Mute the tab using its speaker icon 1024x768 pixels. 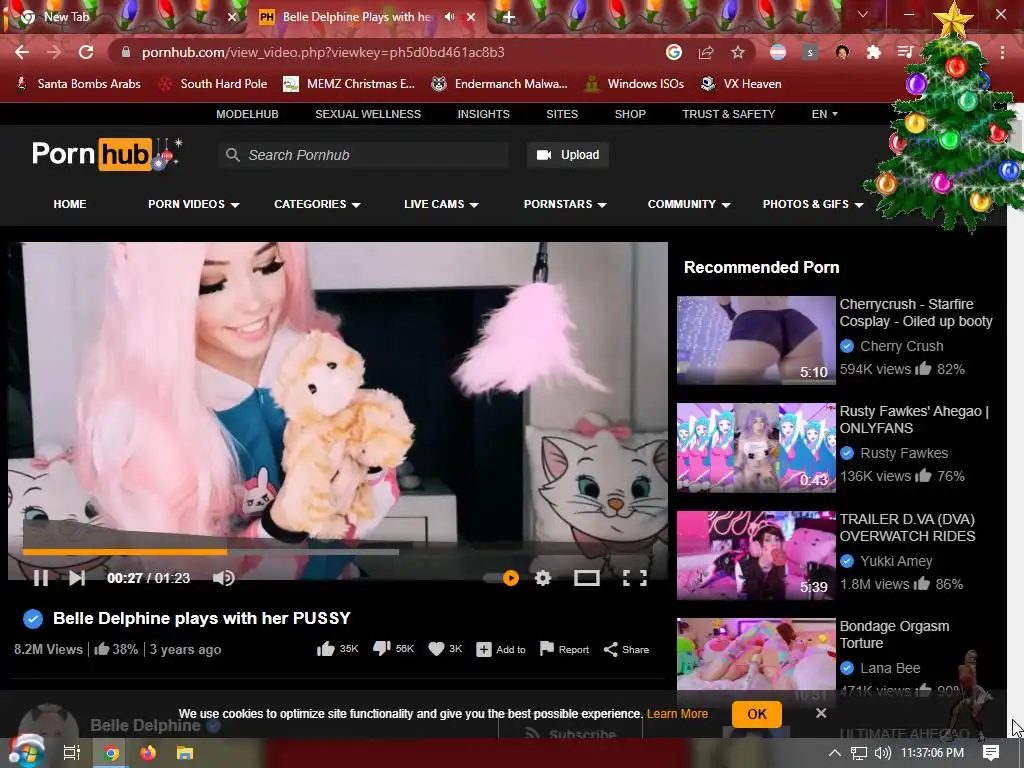[x=449, y=17]
